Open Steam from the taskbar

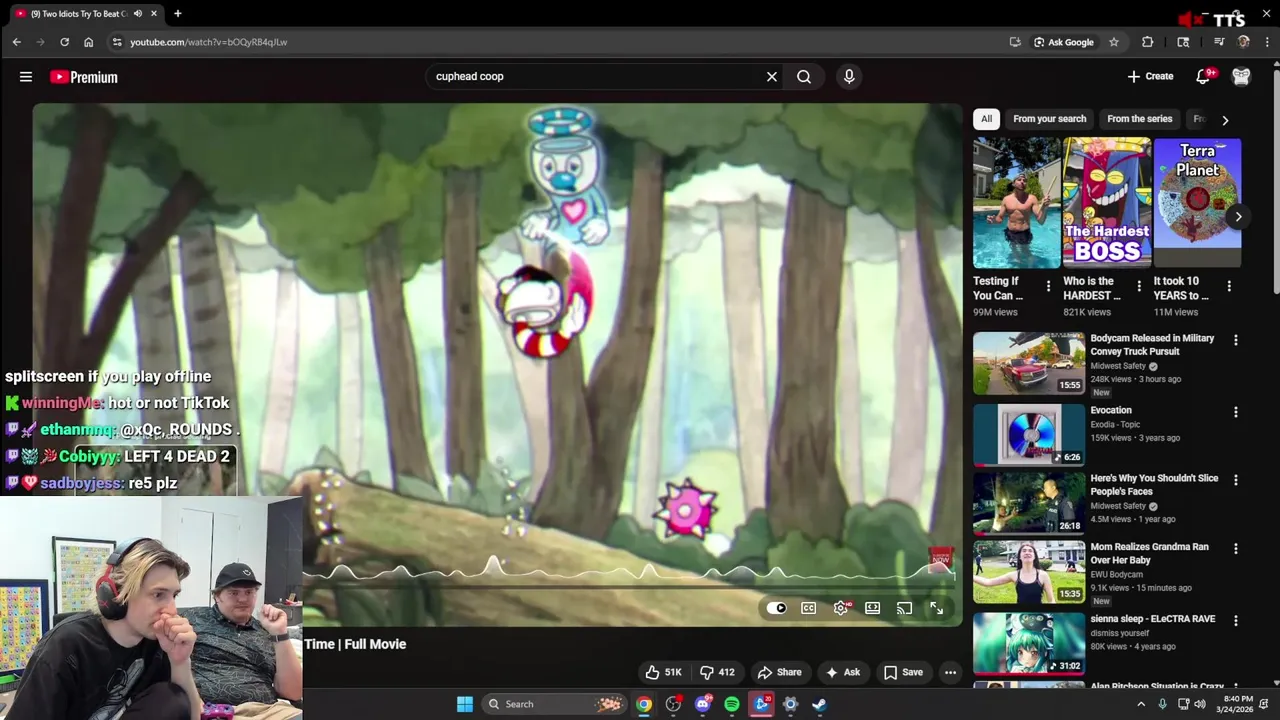point(819,704)
